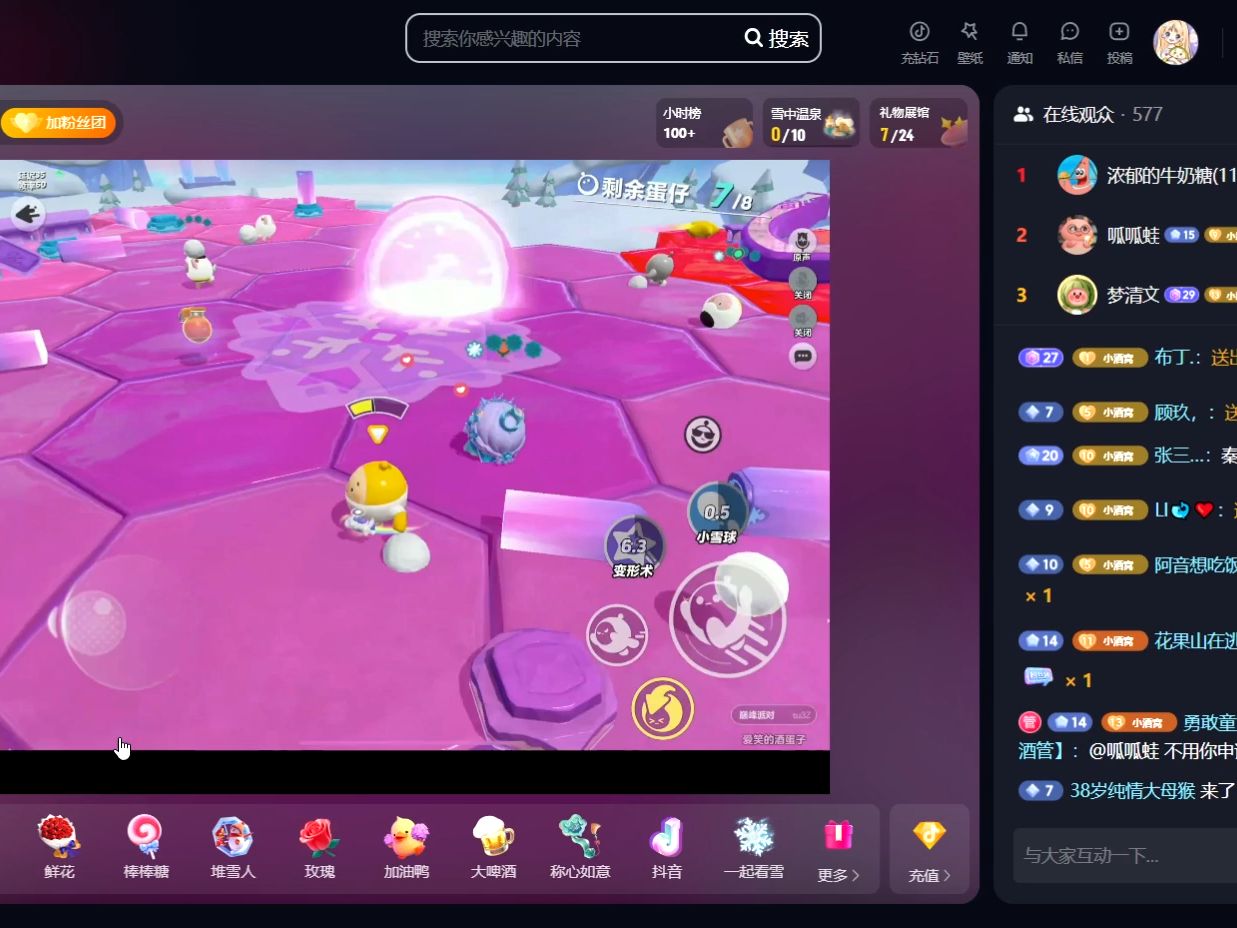Click the 投稿 upload icon
This screenshot has height=928, width=1237.
1119,43
